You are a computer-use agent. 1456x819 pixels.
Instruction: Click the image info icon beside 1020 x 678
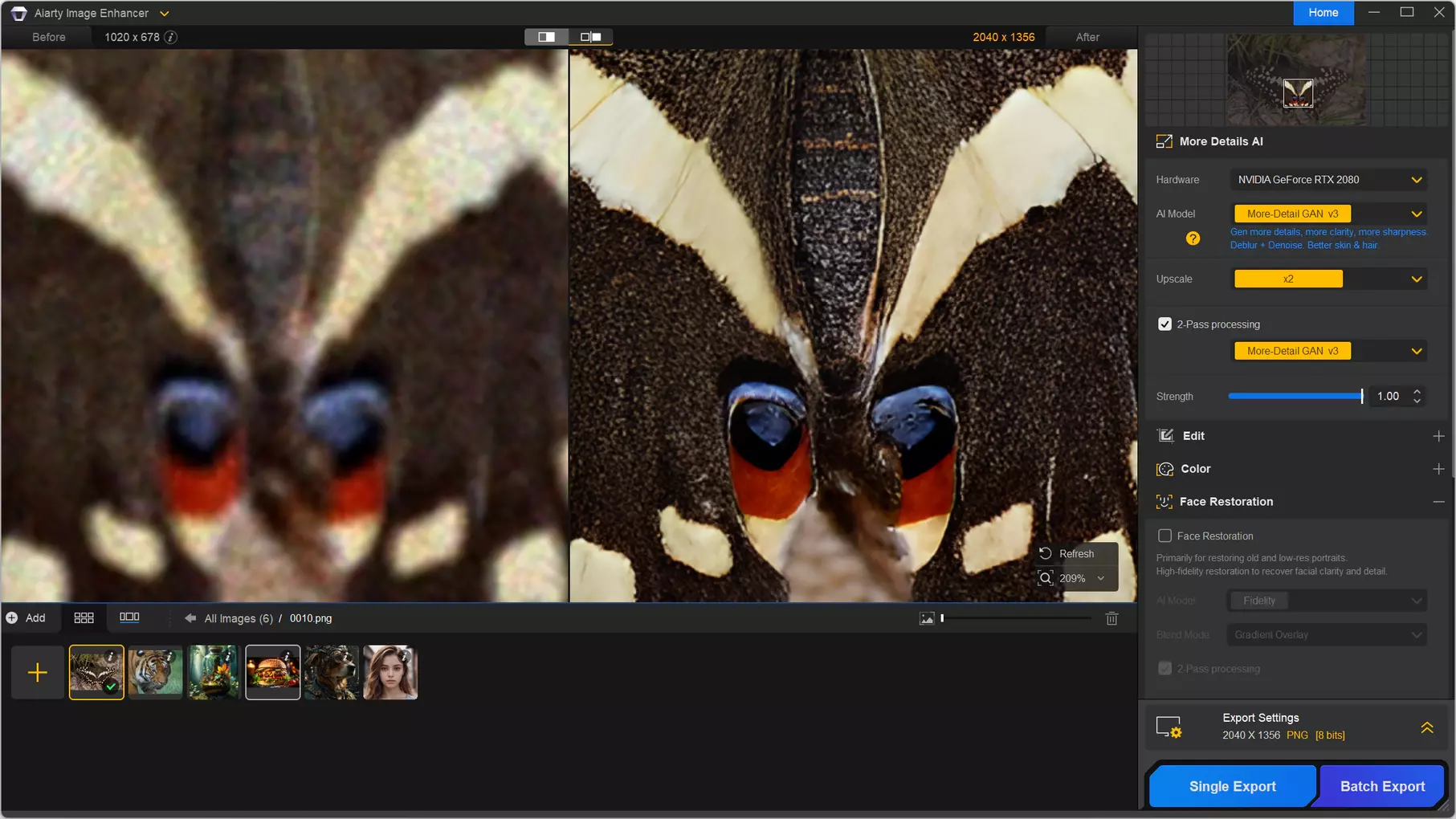click(x=171, y=37)
